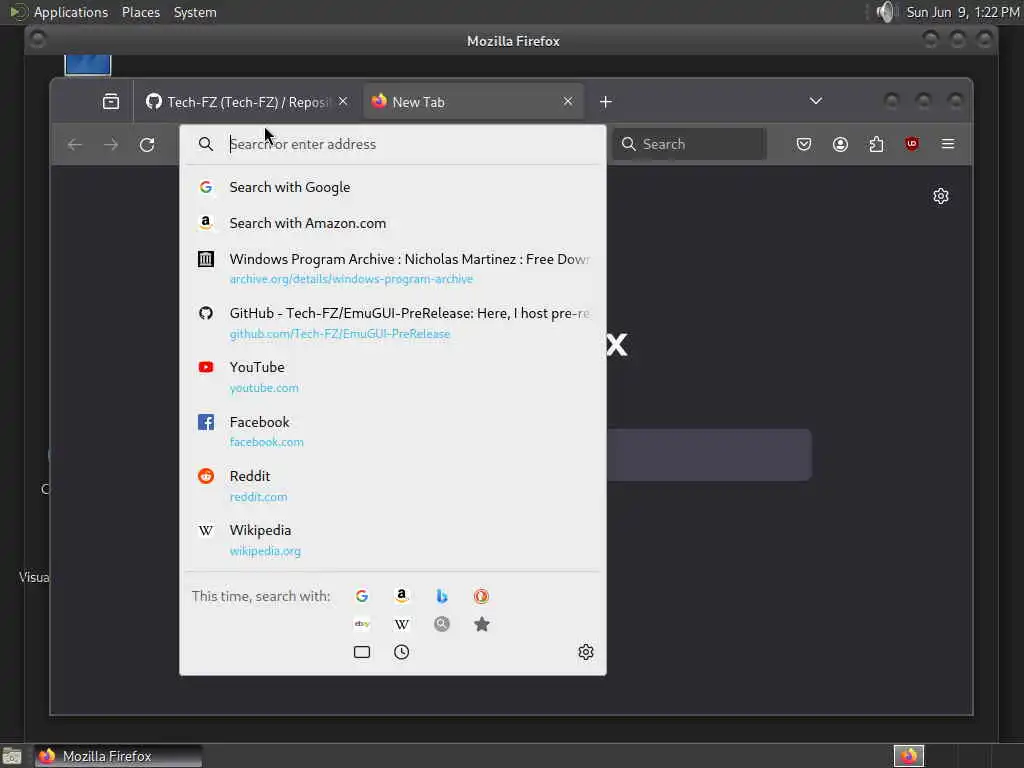Open the Firefox hamburger menu
Screen dimensions: 1024x768
point(948,144)
